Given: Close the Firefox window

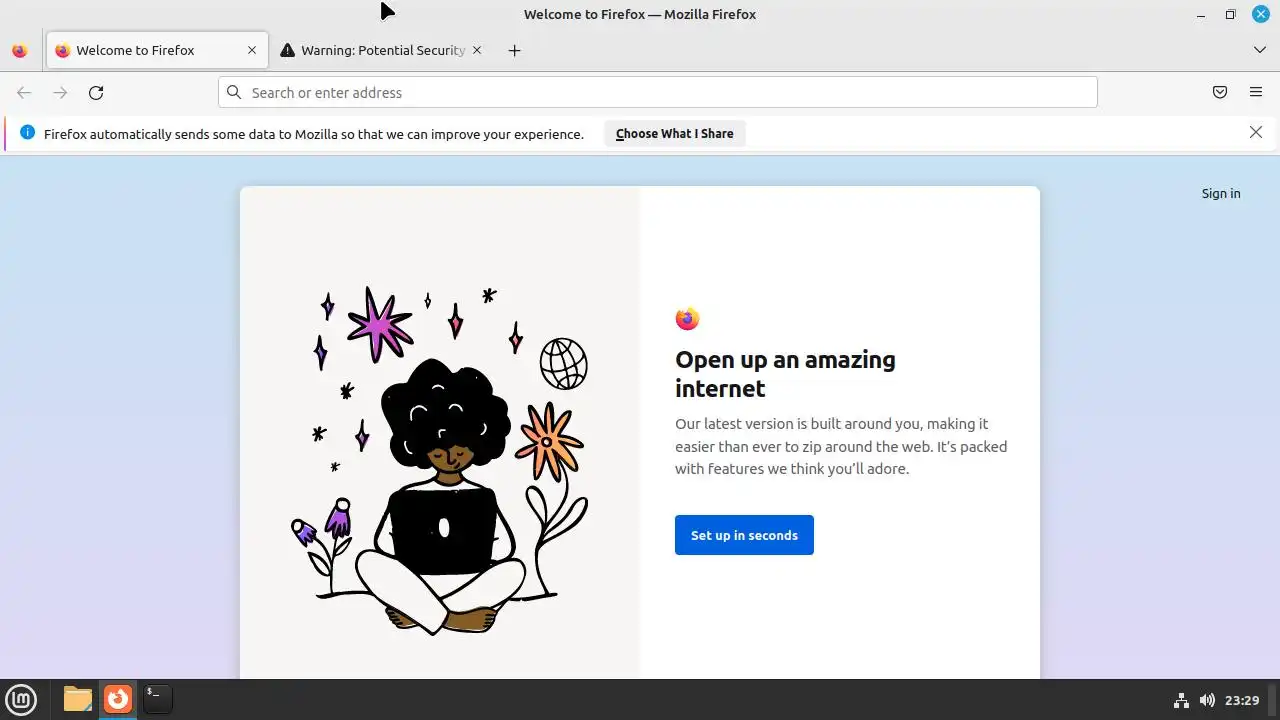Looking at the screenshot, I should [x=1260, y=14].
